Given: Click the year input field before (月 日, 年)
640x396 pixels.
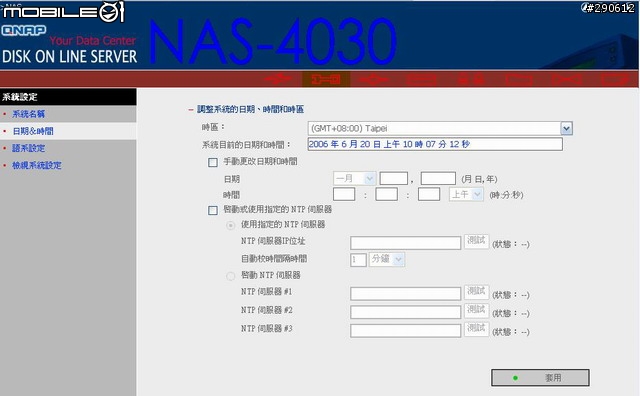Looking at the screenshot, I should 438,178.
